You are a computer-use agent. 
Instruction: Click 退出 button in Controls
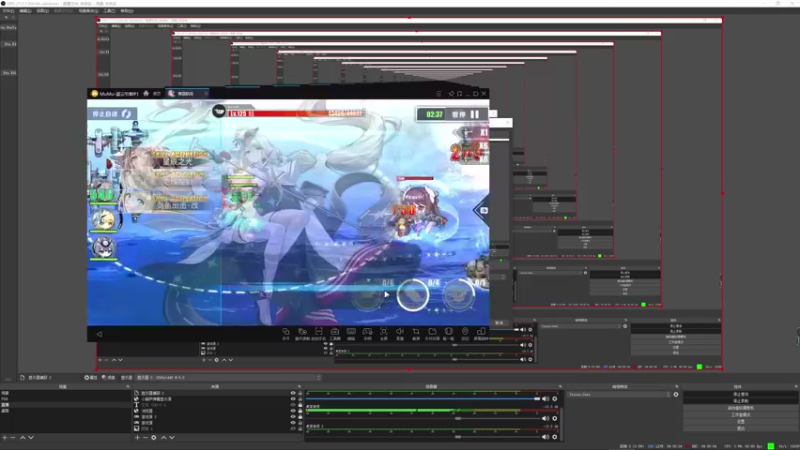click(740, 428)
